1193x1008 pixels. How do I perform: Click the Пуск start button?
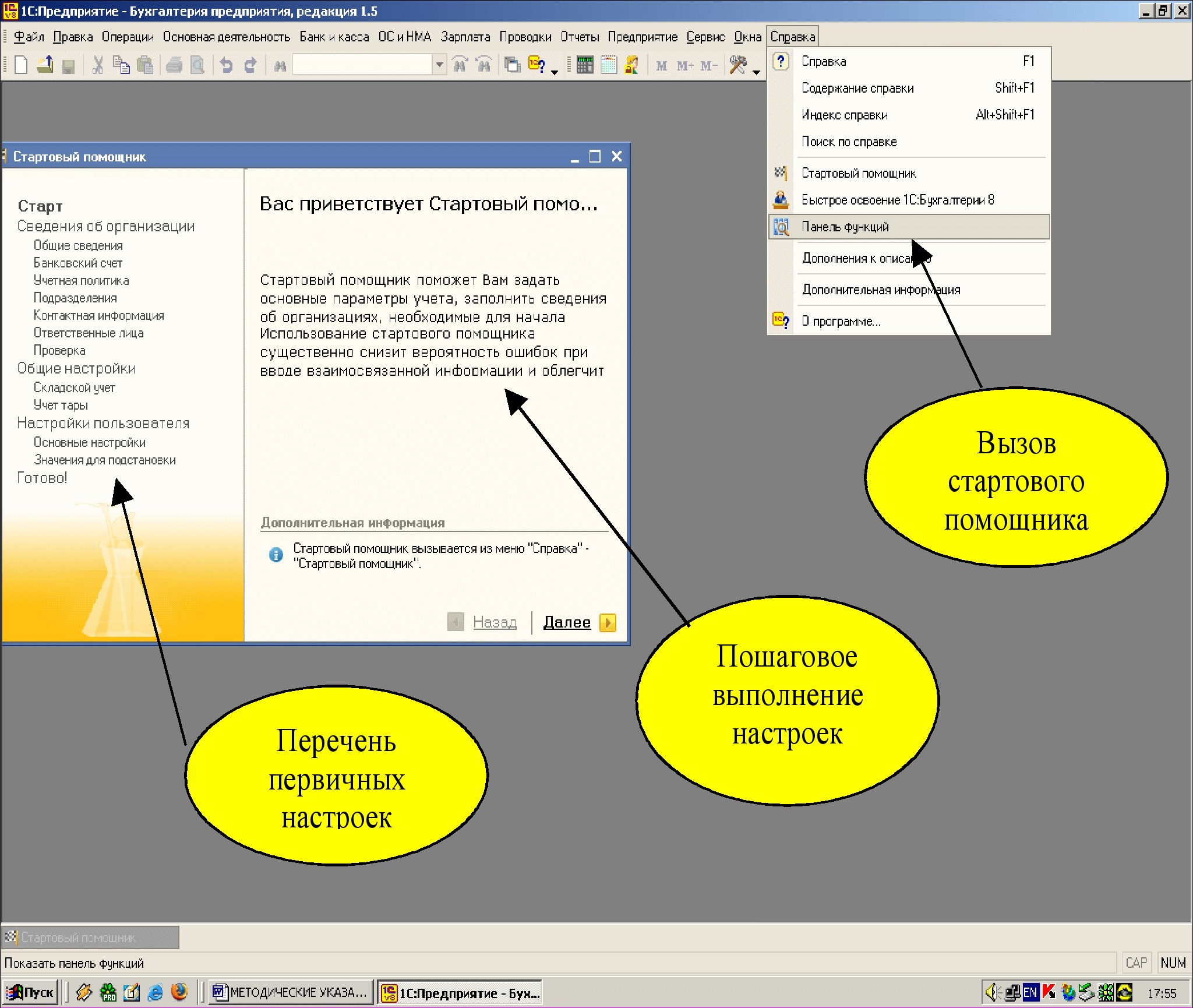(x=30, y=992)
